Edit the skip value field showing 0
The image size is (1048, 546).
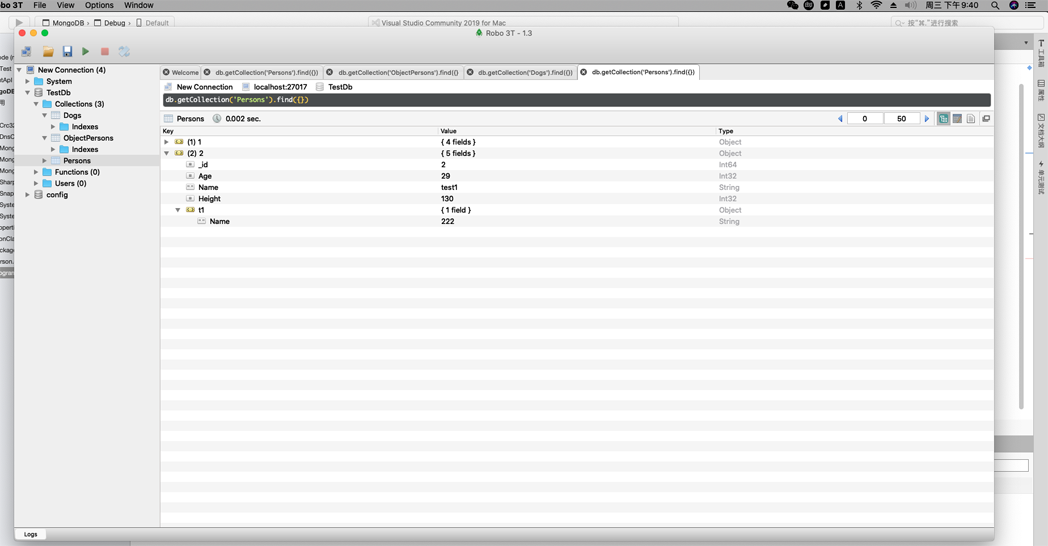[x=865, y=118]
